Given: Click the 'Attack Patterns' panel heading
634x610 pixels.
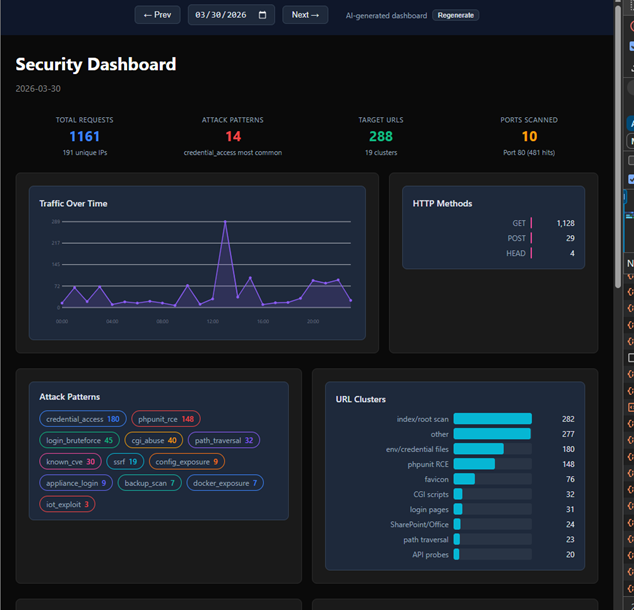Looking at the screenshot, I should click(x=70, y=397).
